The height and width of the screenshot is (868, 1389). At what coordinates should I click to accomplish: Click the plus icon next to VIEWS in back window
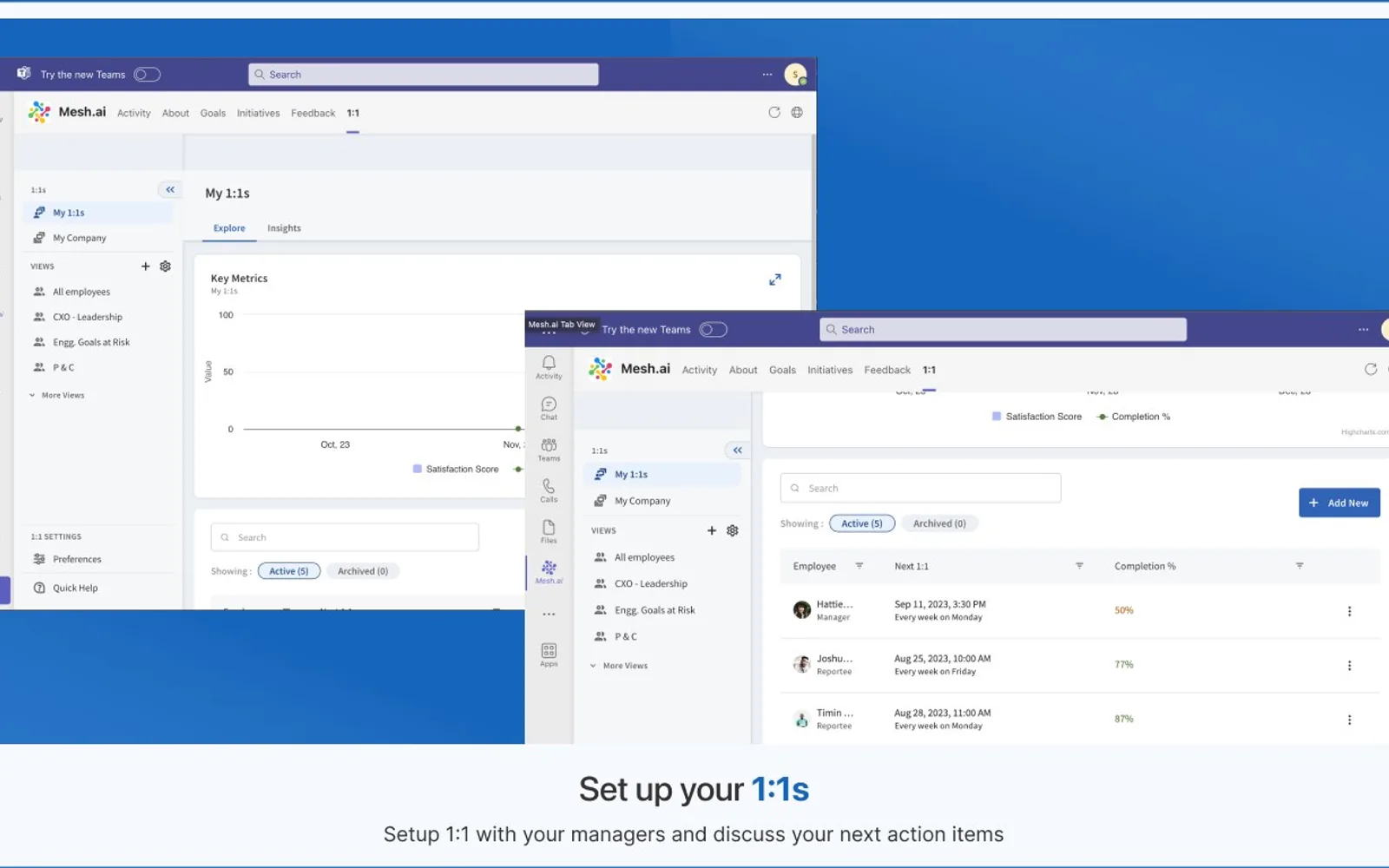pos(146,266)
